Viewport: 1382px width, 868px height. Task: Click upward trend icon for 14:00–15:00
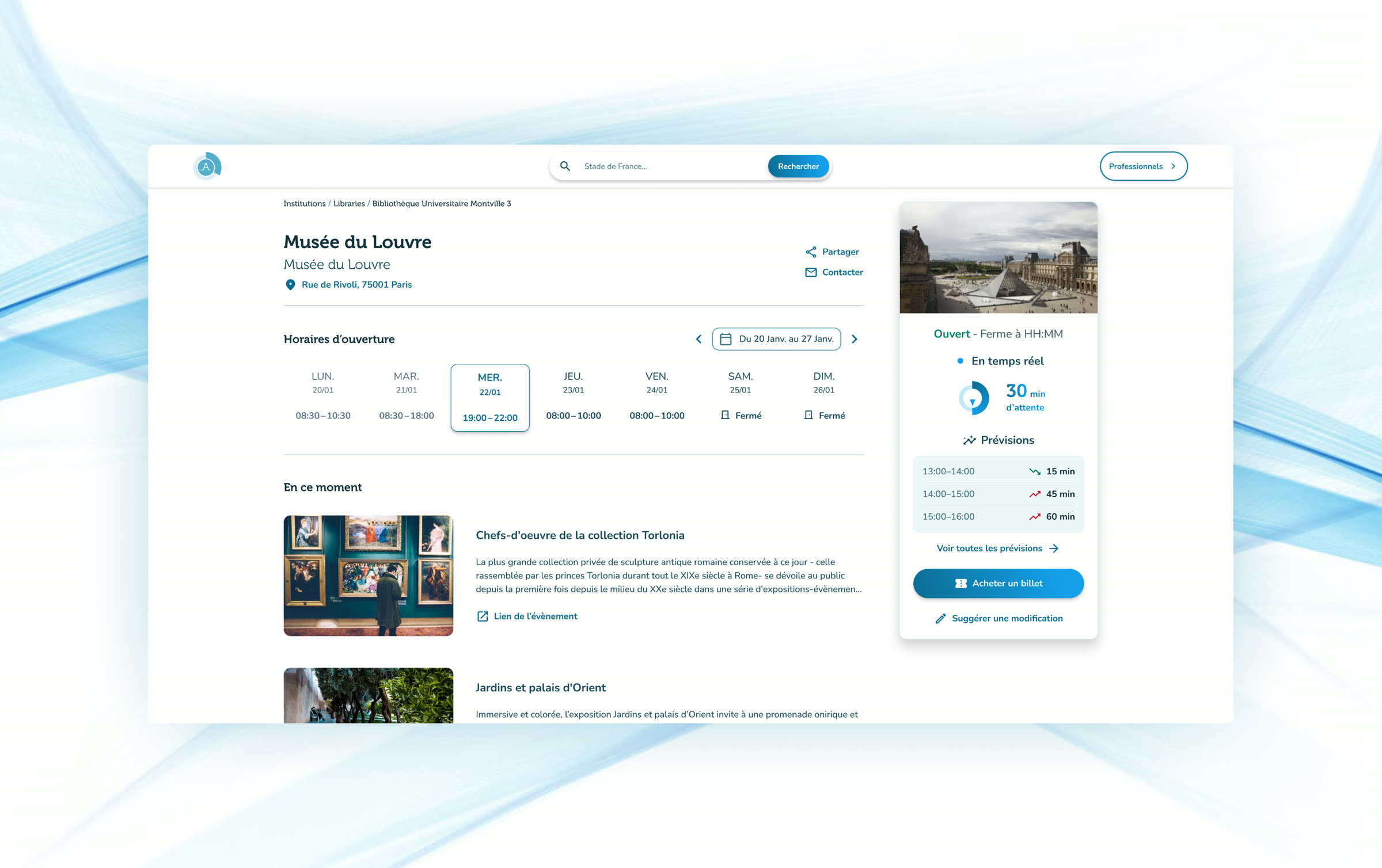click(x=1035, y=494)
